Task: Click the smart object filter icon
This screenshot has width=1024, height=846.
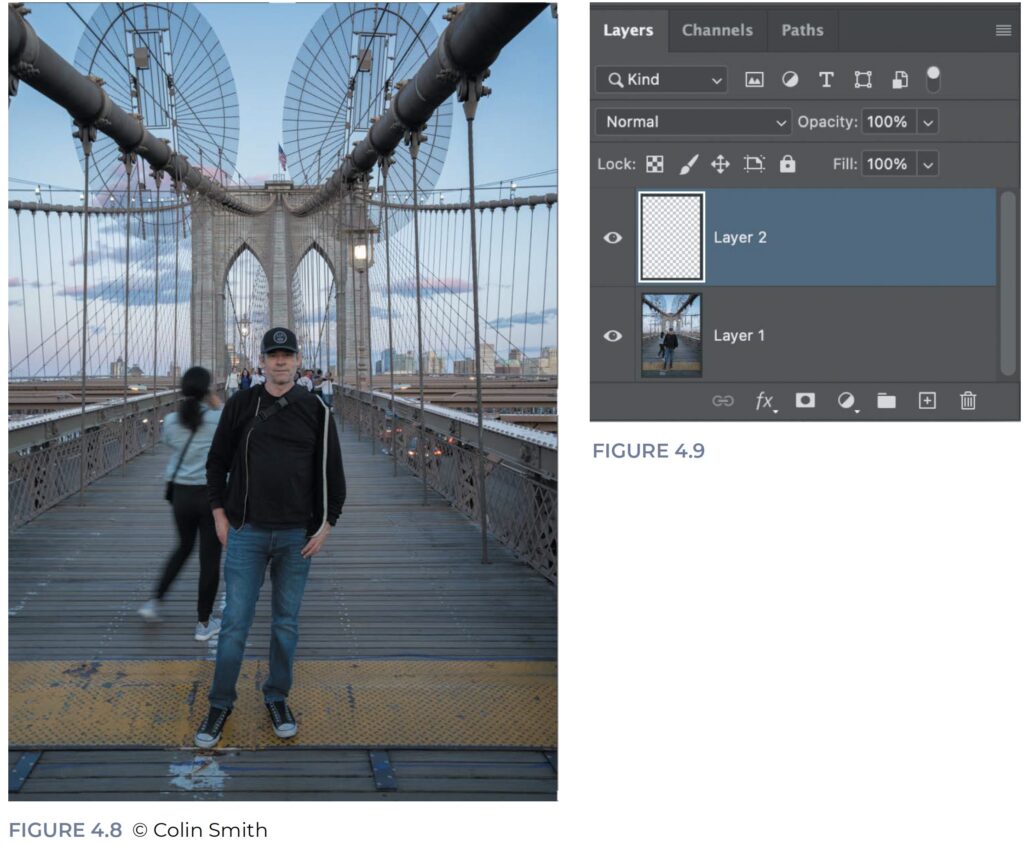Action: (899, 80)
